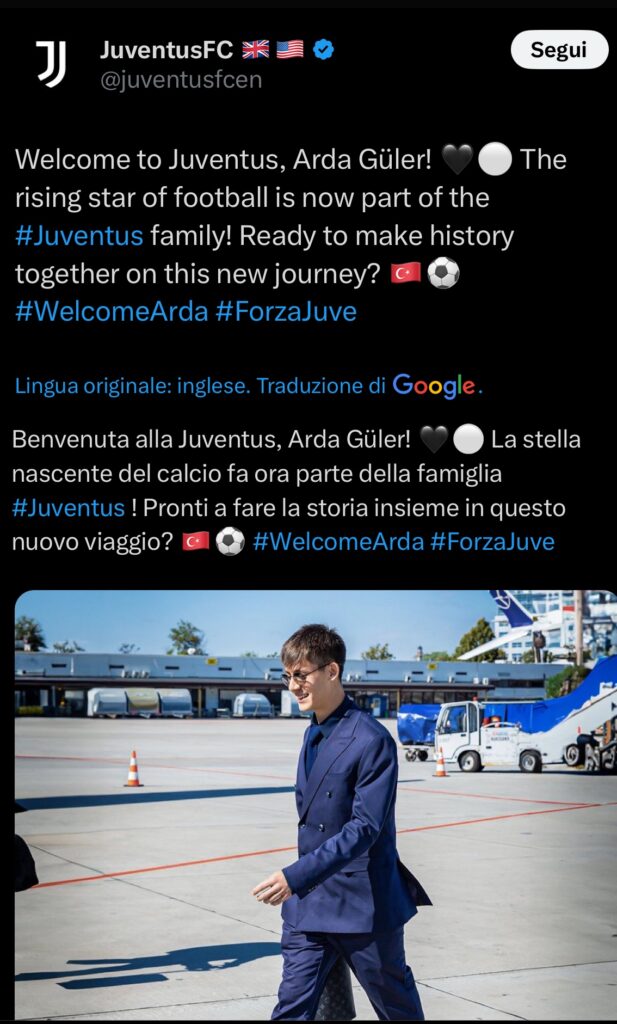617x1024 pixels.
Task: Open the airport photo attached to tweet
Action: click(315, 805)
